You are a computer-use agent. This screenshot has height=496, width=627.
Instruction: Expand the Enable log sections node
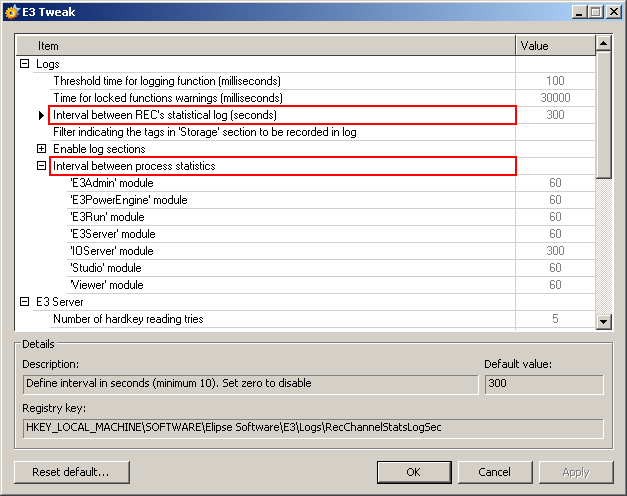42,149
